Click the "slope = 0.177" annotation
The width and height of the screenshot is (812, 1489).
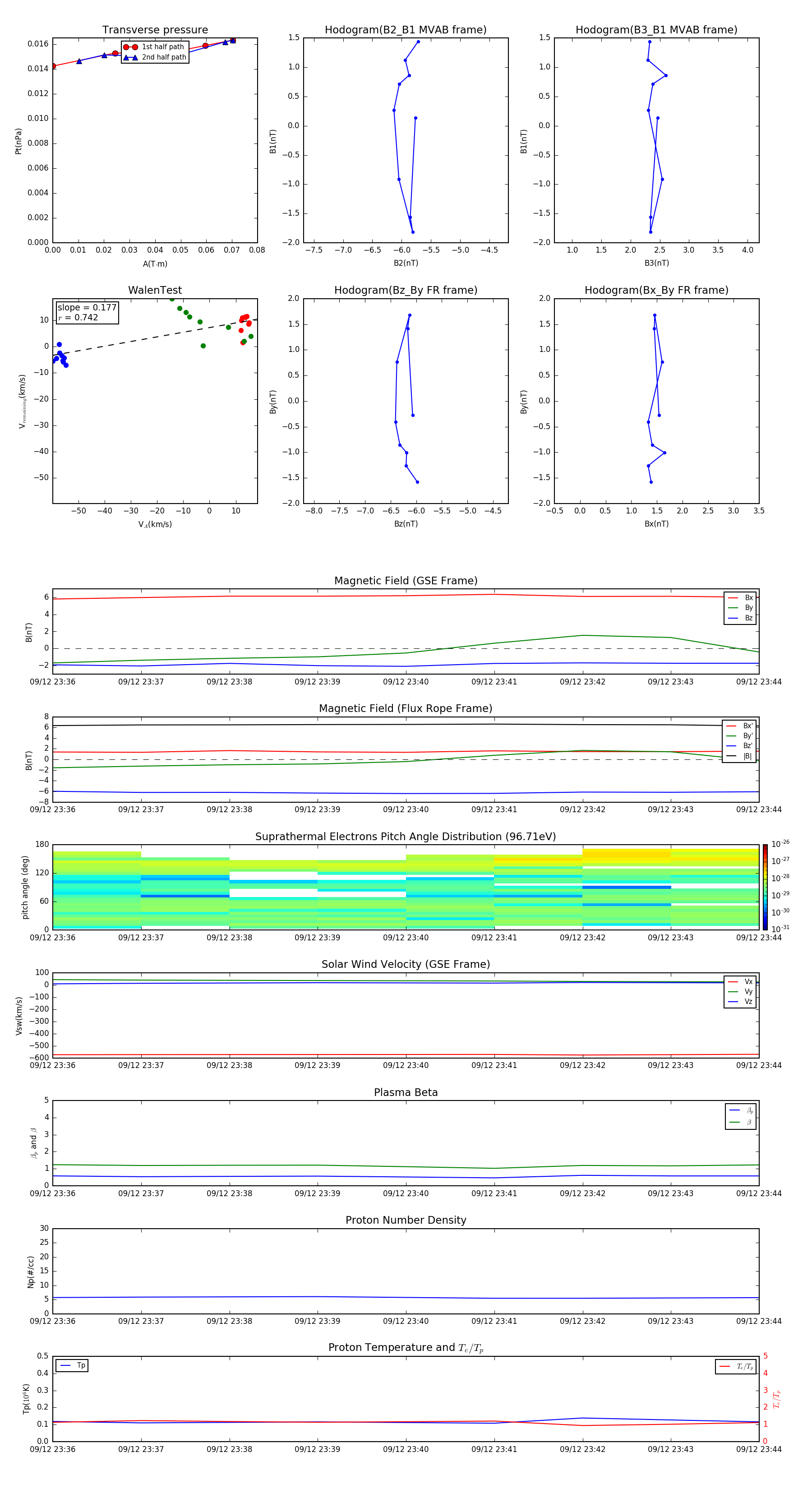(87, 308)
